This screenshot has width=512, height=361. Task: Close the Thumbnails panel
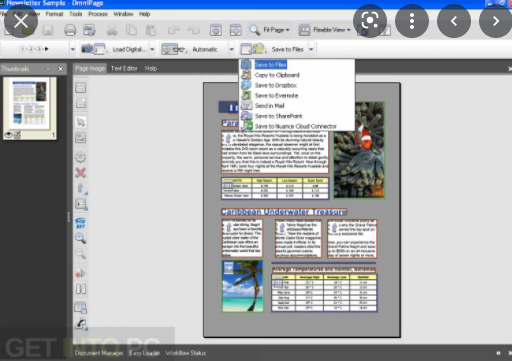60,69
